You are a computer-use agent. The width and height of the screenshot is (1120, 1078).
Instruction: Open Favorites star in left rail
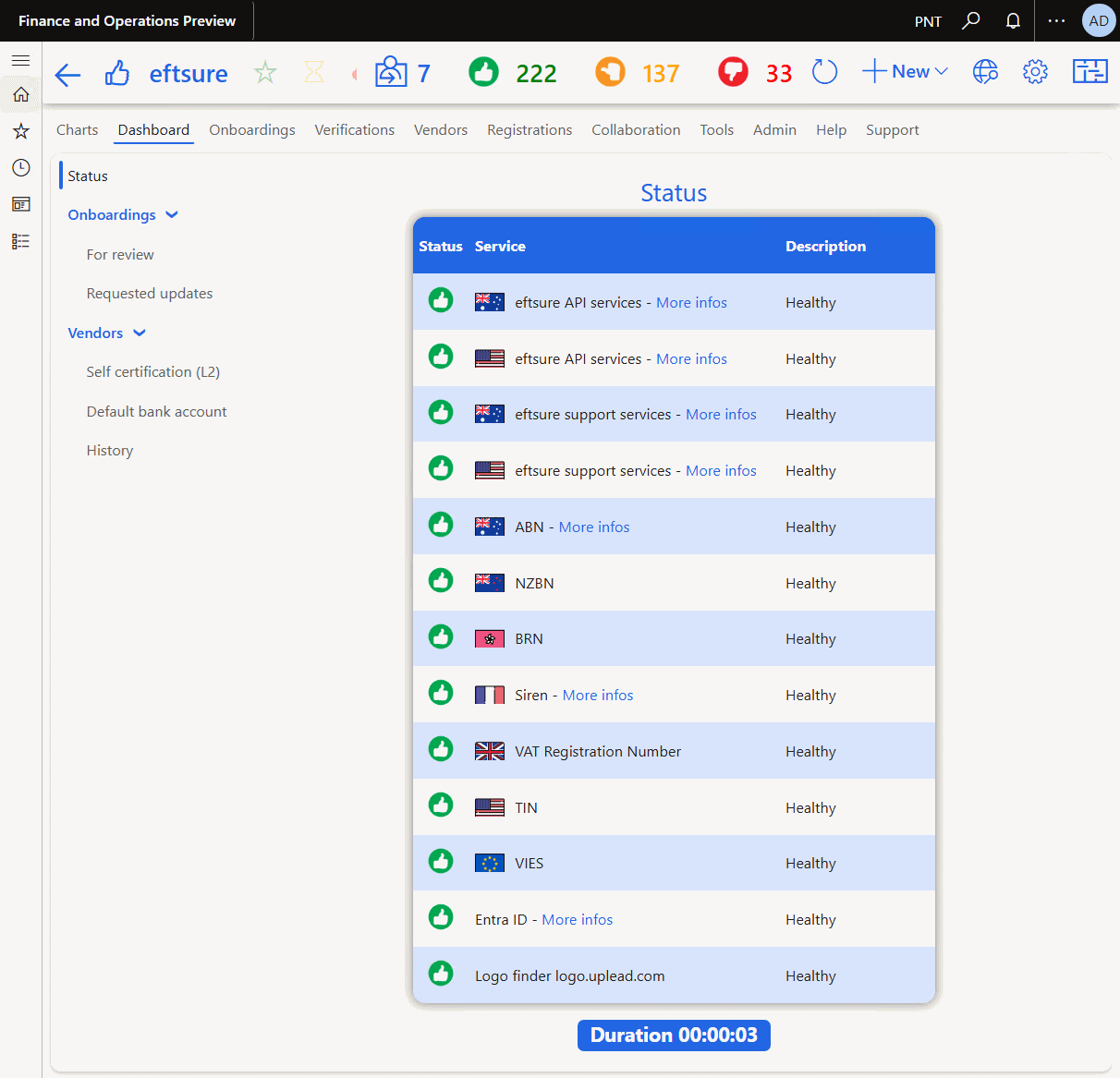(20, 131)
